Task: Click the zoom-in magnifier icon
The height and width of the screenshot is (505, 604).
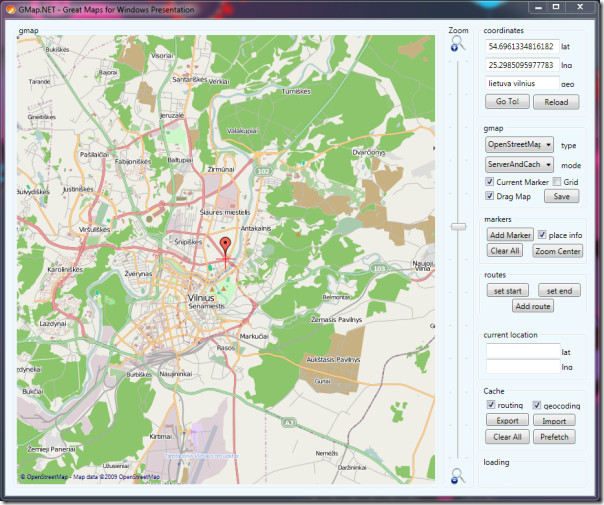Action: [457, 43]
